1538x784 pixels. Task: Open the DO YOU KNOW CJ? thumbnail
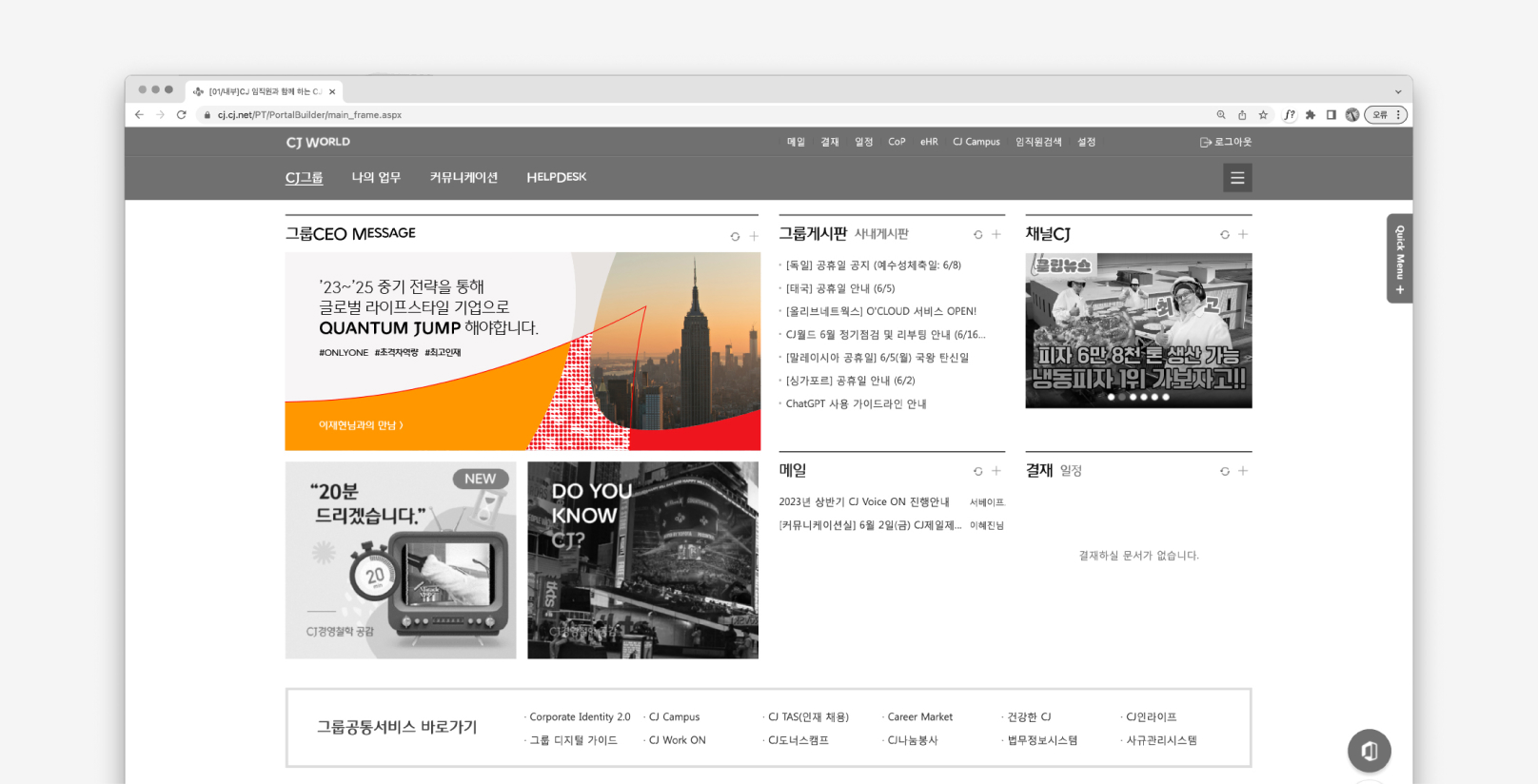click(x=642, y=560)
